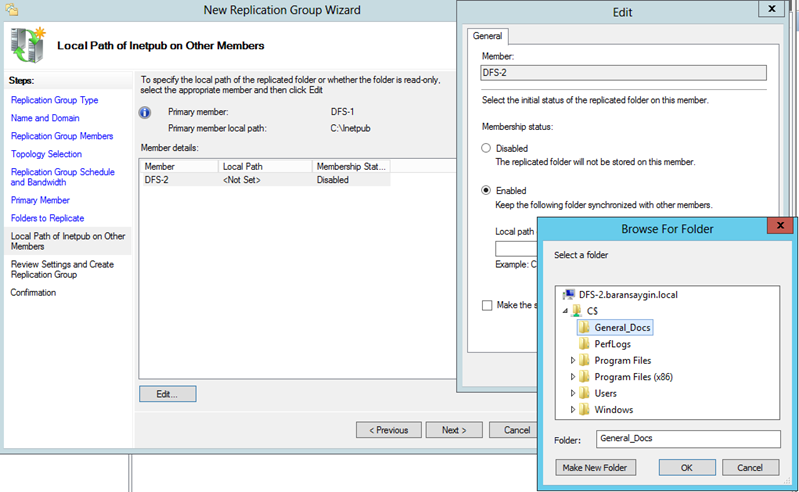The width and height of the screenshot is (799, 492).
Task: Click the Users folder icon
Action: 584,393
